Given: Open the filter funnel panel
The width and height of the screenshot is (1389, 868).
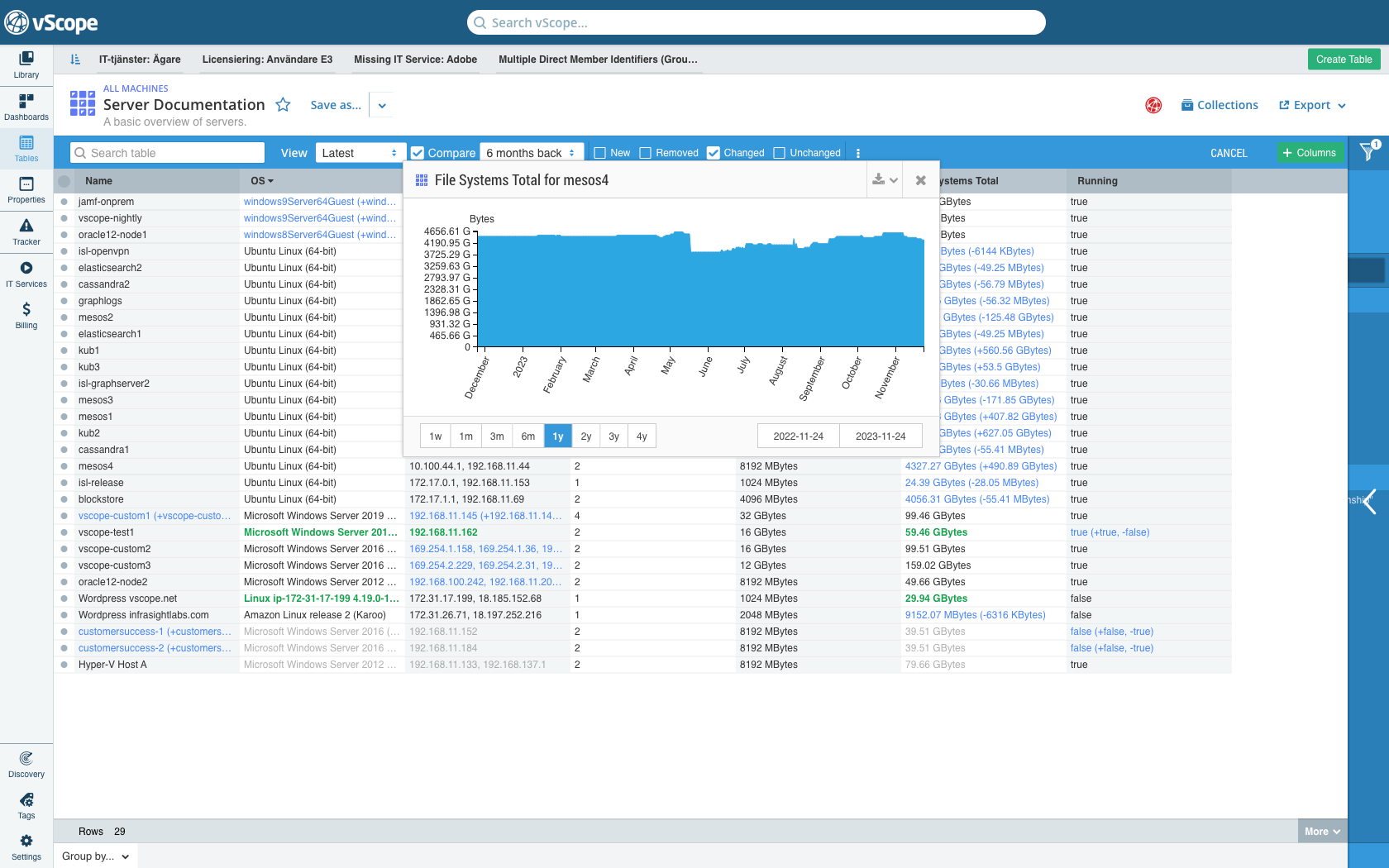Looking at the screenshot, I should [x=1368, y=151].
